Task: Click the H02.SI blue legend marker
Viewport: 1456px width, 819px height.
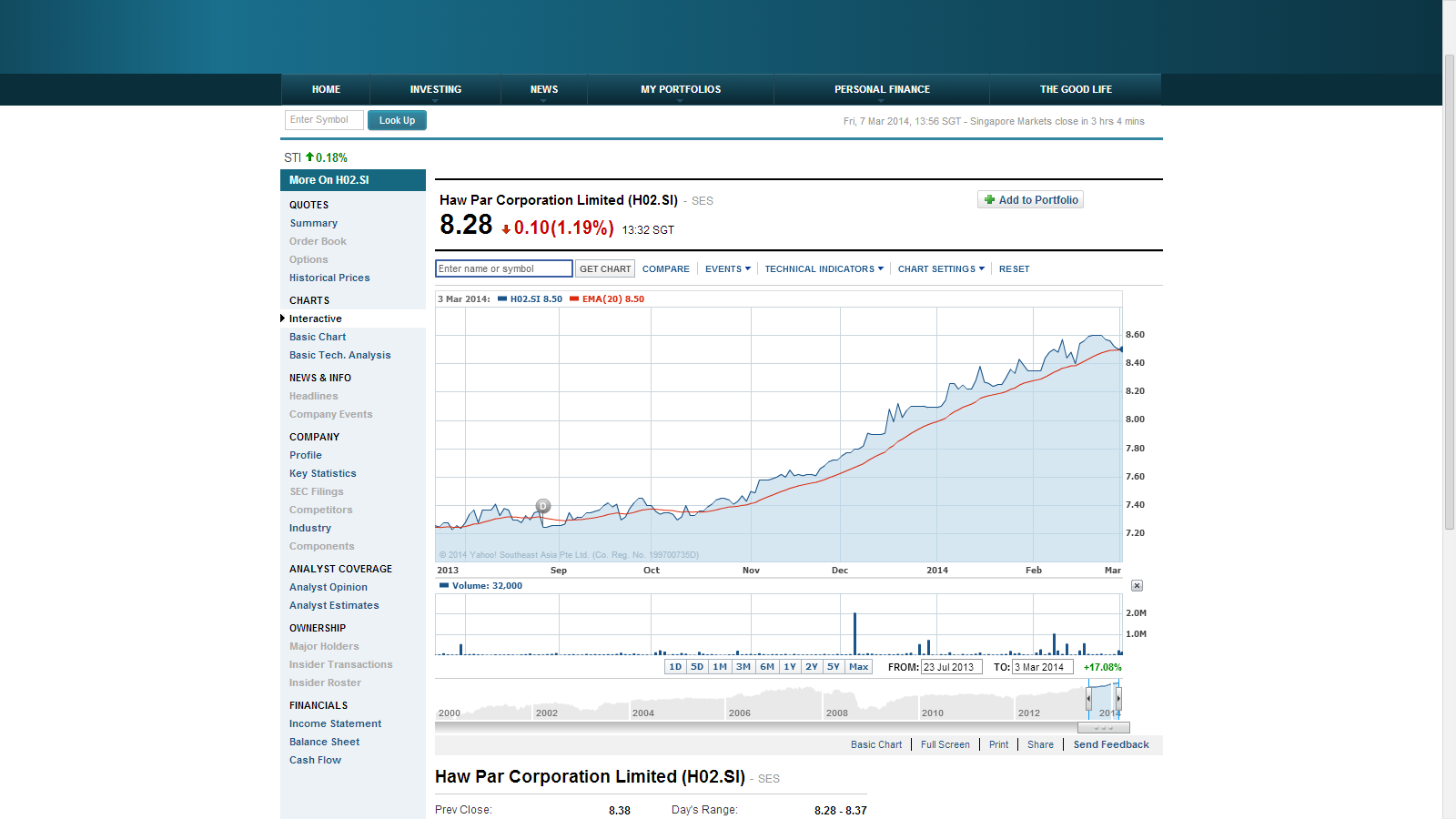Action: click(x=502, y=299)
